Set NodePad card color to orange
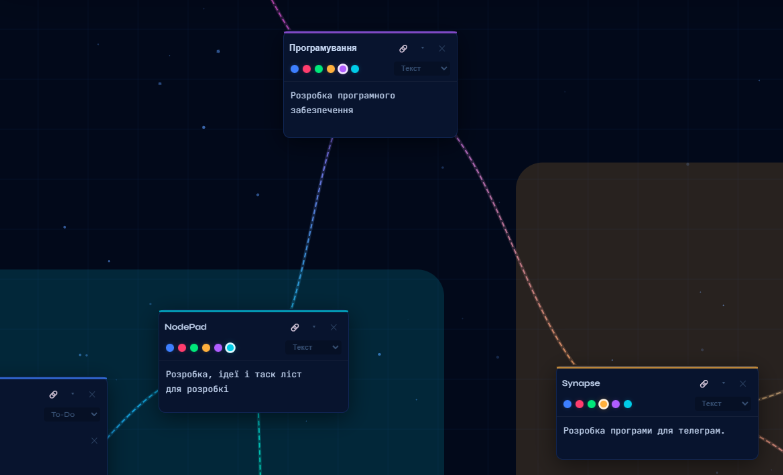 206,348
